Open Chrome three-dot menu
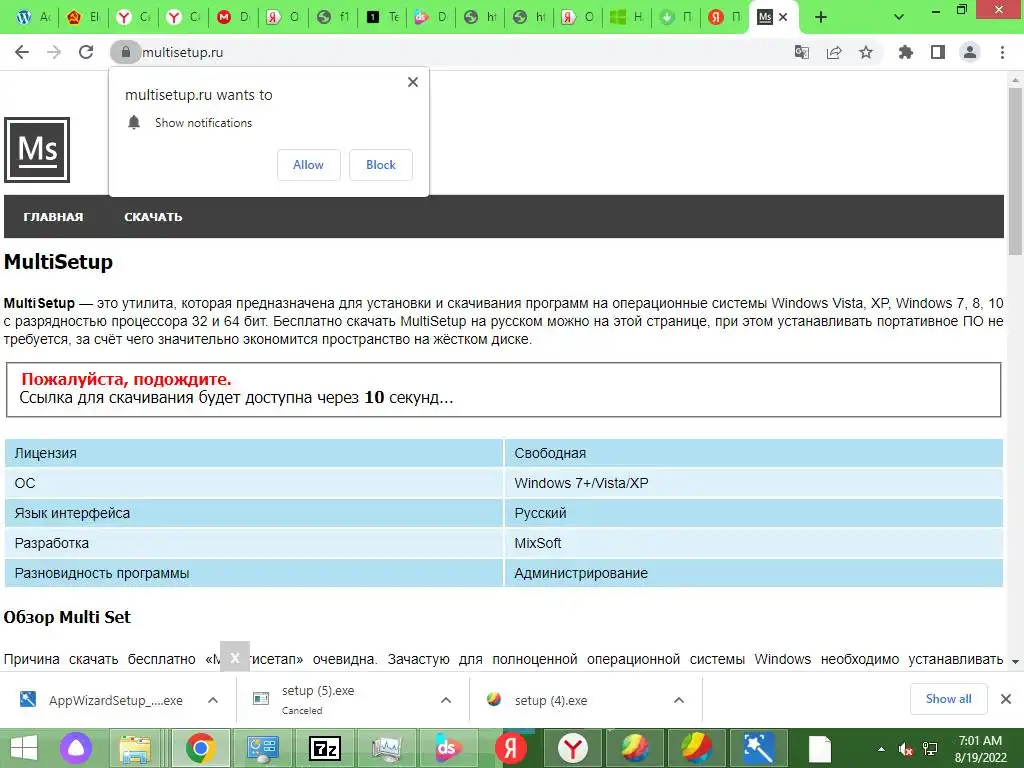The image size is (1024, 768). [1002, 52]
